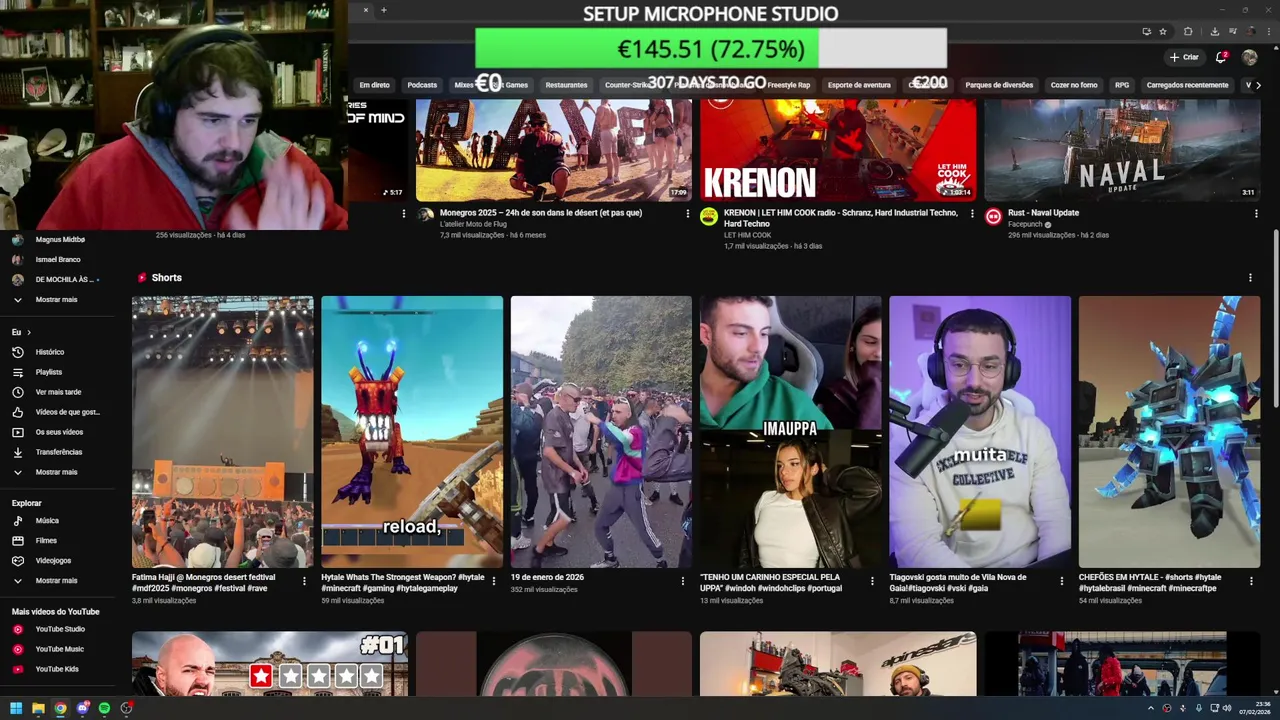The height and width of the screenshot is (720, 1280).
Task: Open Filmes under Explorar
Action: pyautogui.click(x=60, y=541)
